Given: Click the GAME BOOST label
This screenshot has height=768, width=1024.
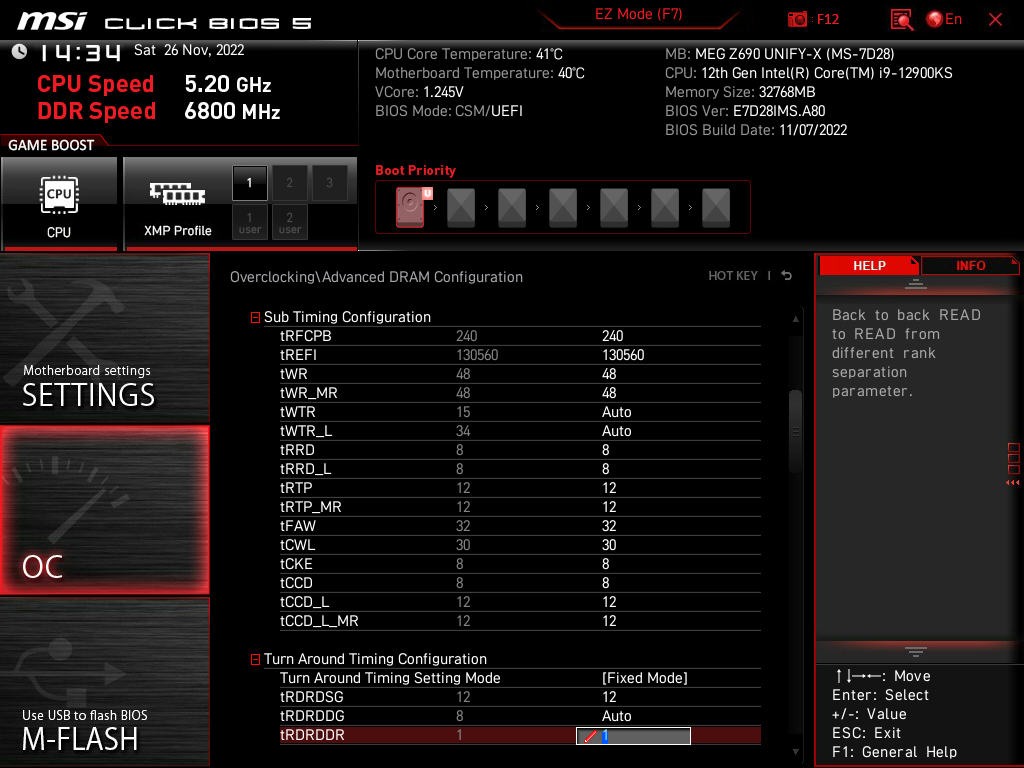Looking at the screenshot, I should (x=51, y=145).
